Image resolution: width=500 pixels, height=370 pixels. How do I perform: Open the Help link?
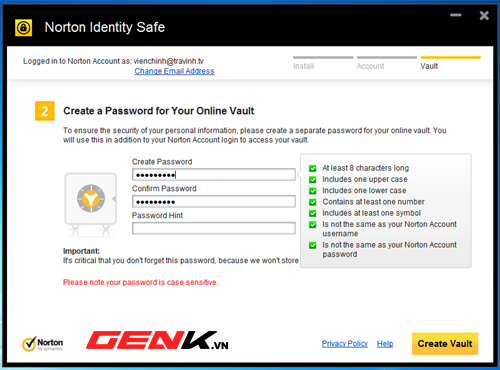pyautogui.click(x=385, y=344)
